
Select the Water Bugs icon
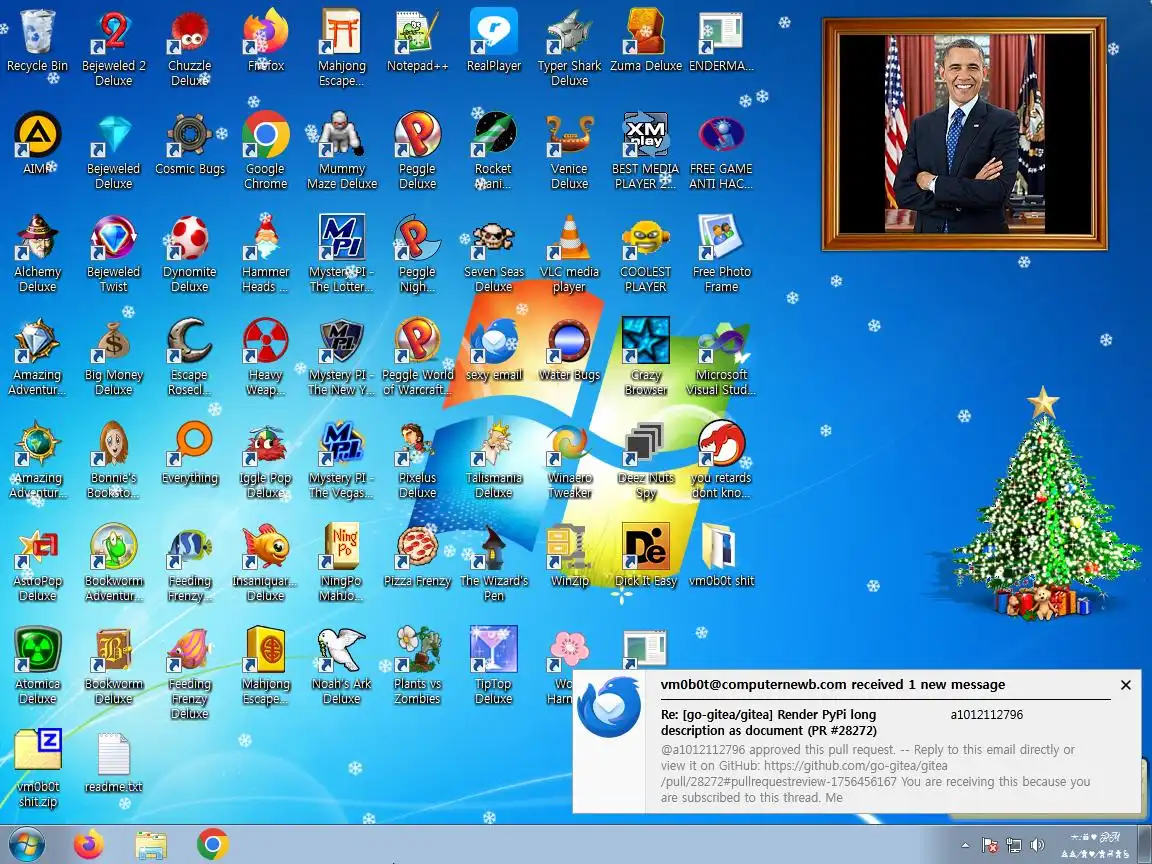tap(569, 349)
